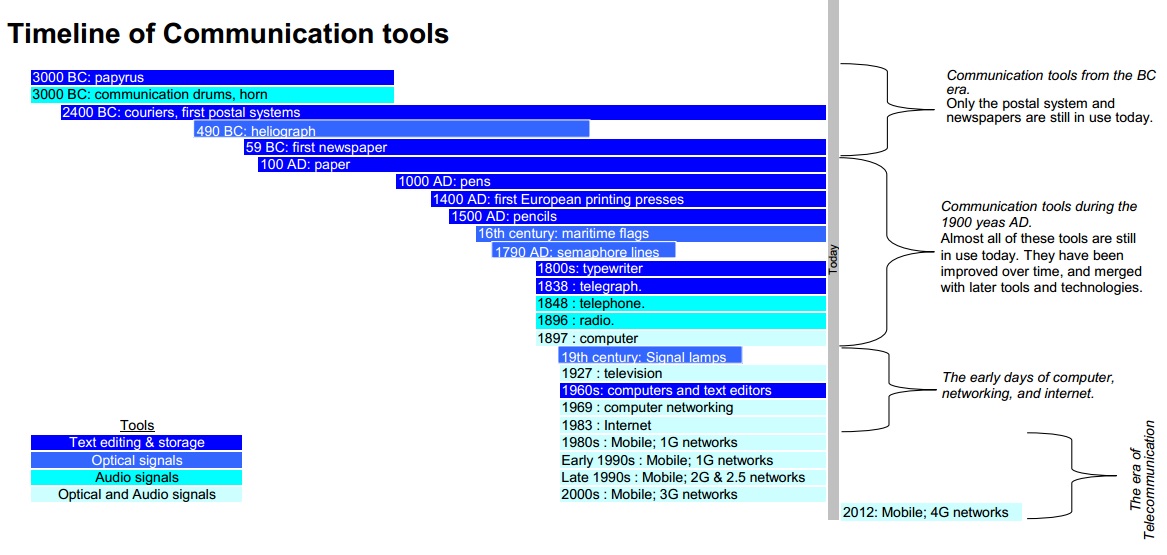Select the 490 BC heliograph bar

391,129
